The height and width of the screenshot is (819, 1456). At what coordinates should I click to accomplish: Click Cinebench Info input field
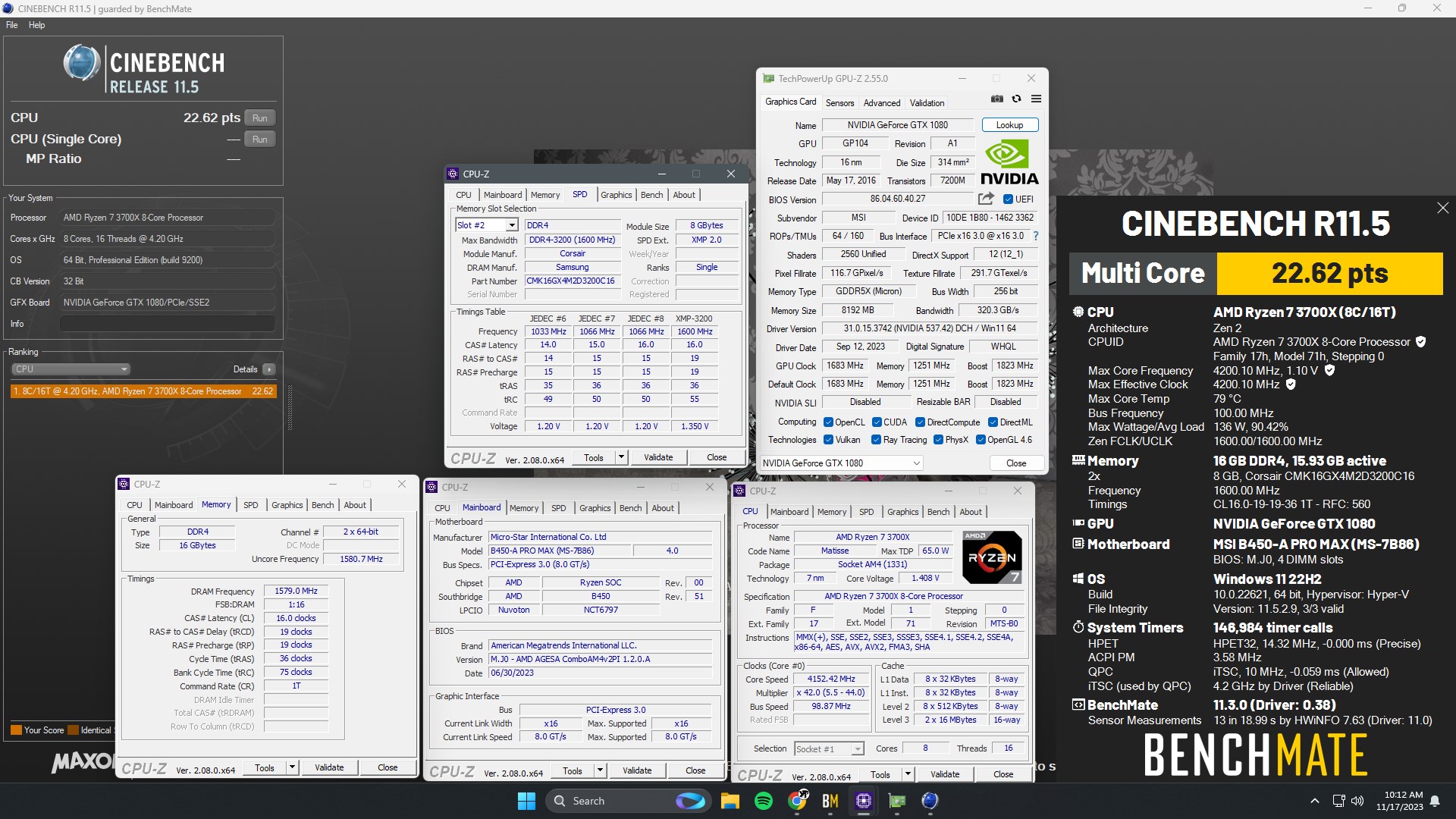click(167, 324)
